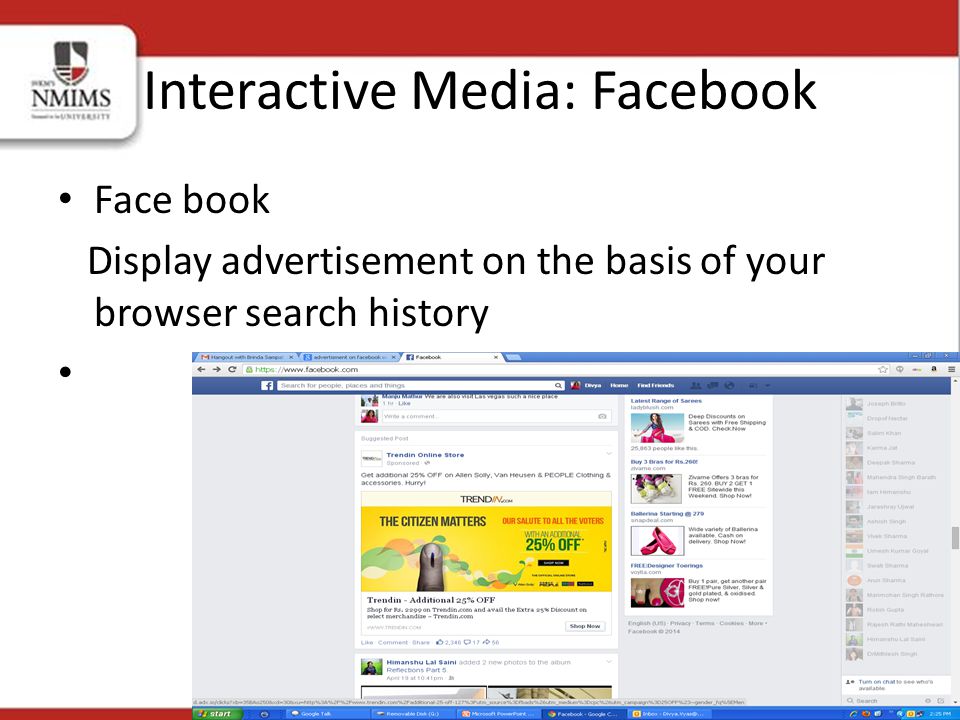Click in the address bar
This screenshot has width=960, height=720.
point(557,370)
